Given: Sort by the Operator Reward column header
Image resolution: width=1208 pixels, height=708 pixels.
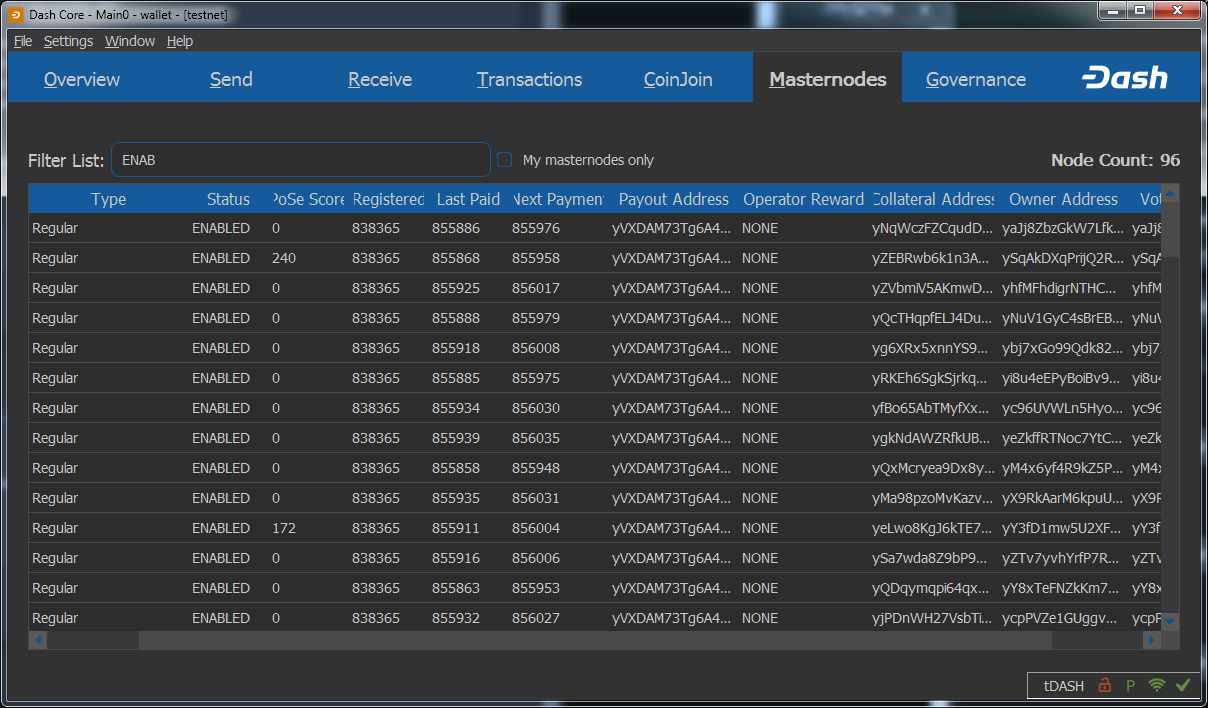Looking at the screenshot, I should click(803, 199).
